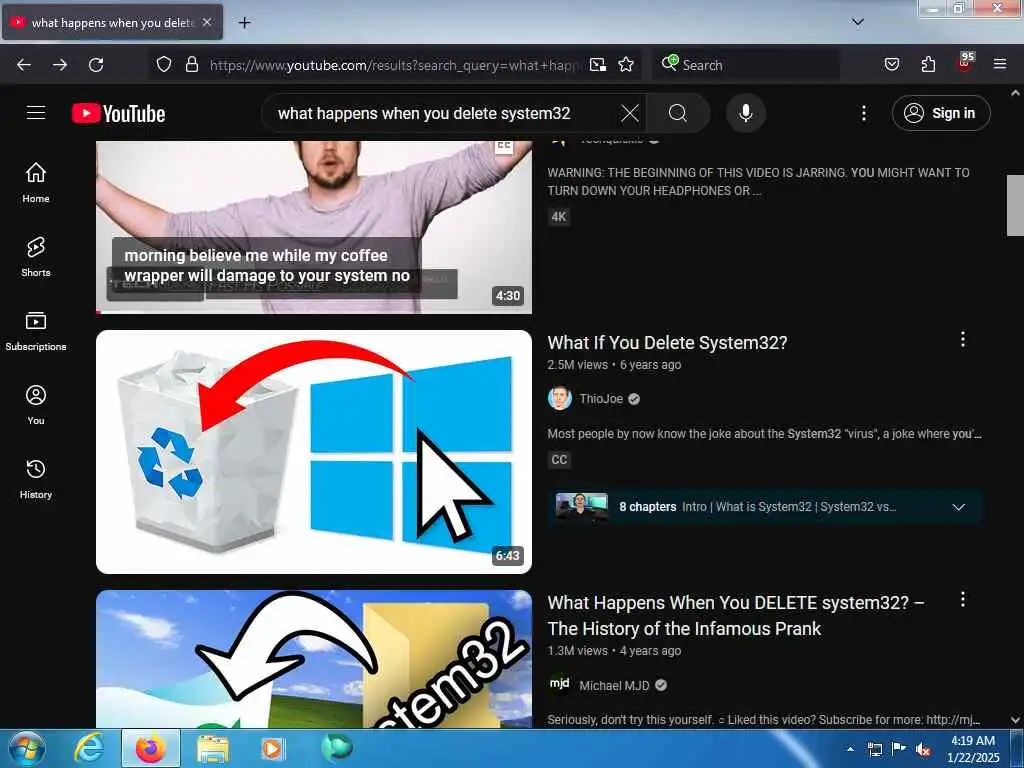Image resolution: width=1024 pixels, height=768 pixels.
Task: Play the recycle bin Windows logo thumbnail
Action: coord(313,452)
